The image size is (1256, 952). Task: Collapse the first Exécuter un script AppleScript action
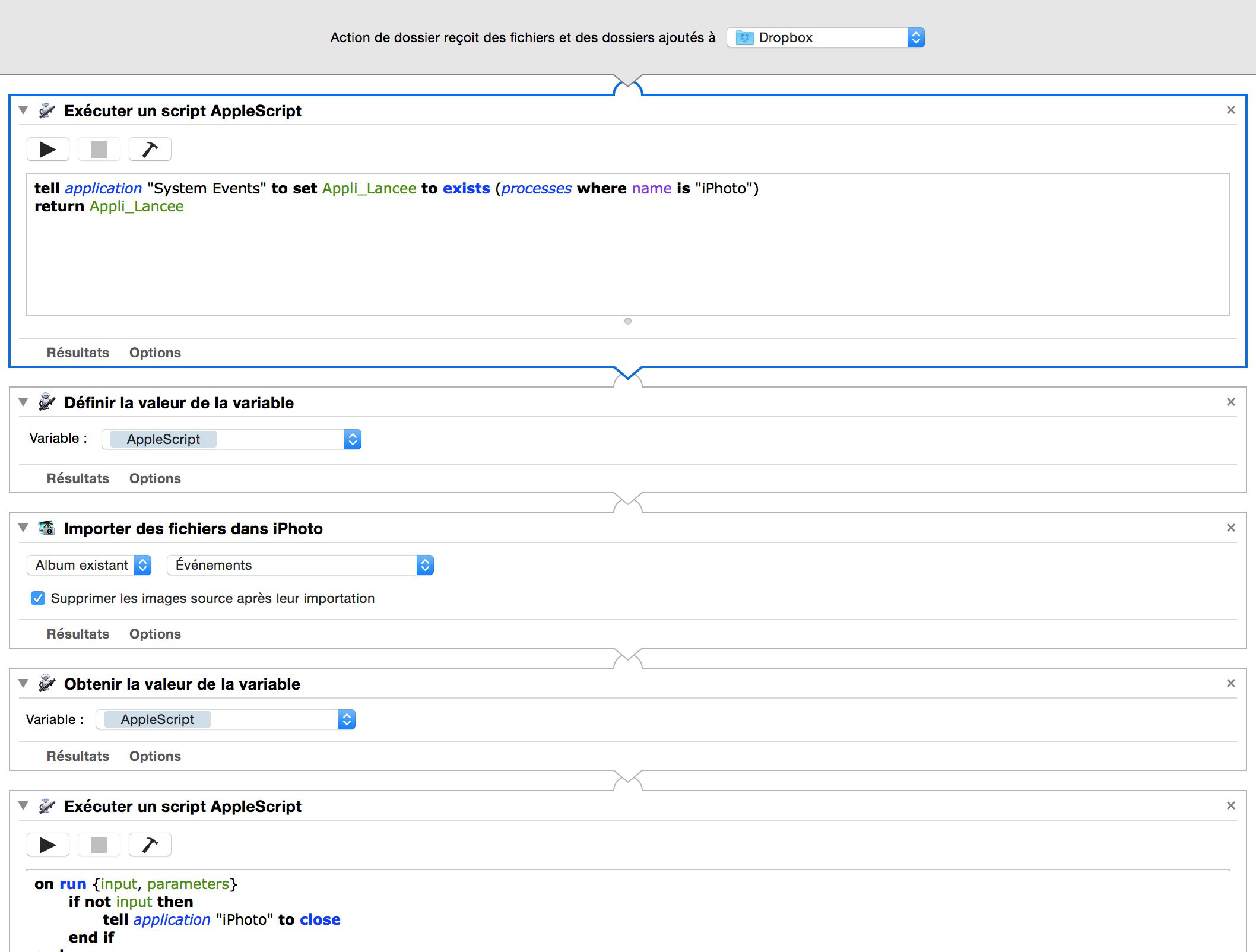pyautogui.click(x=23, y=110)
